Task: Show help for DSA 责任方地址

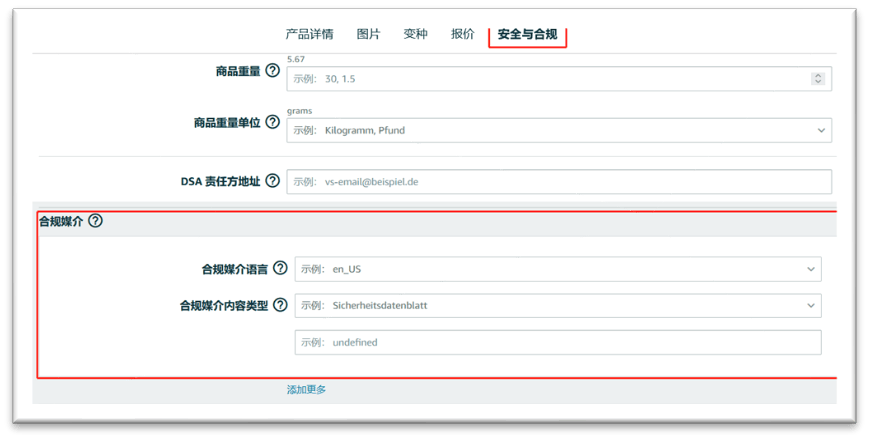Action: [272, 181]
